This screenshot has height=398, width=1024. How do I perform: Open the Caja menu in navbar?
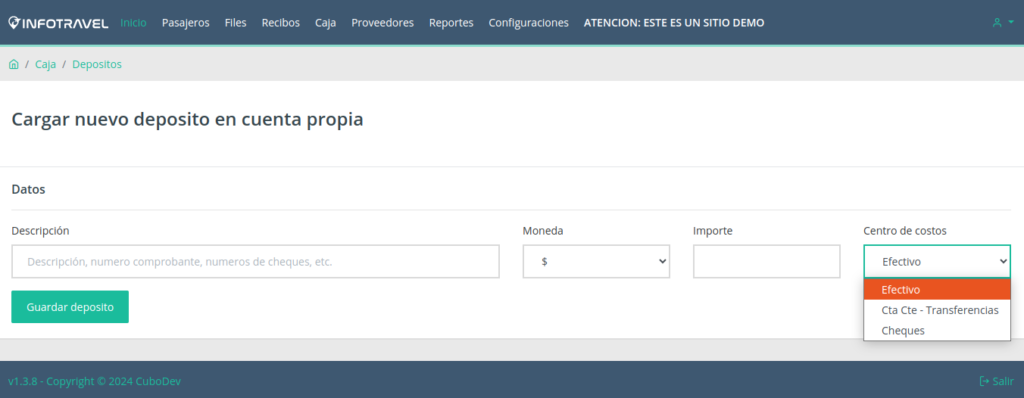[x=325, y=23]
